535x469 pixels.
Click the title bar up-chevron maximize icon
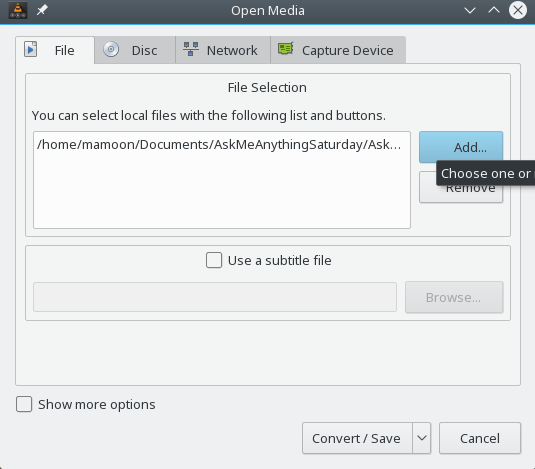(494, 10)
